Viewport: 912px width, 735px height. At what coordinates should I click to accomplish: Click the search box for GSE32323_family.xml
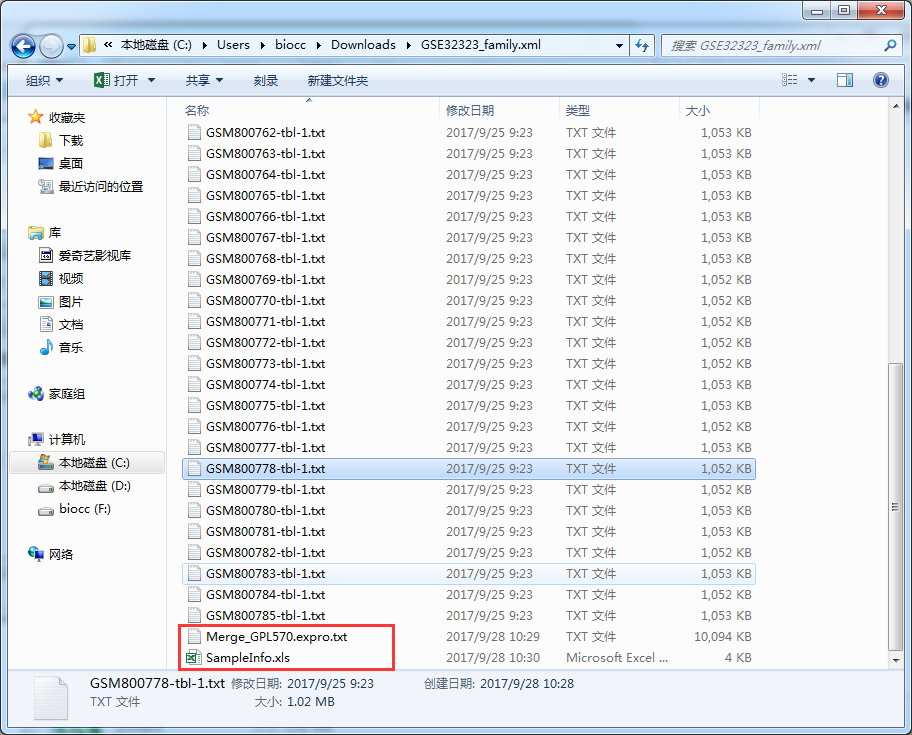coord(770,46)
